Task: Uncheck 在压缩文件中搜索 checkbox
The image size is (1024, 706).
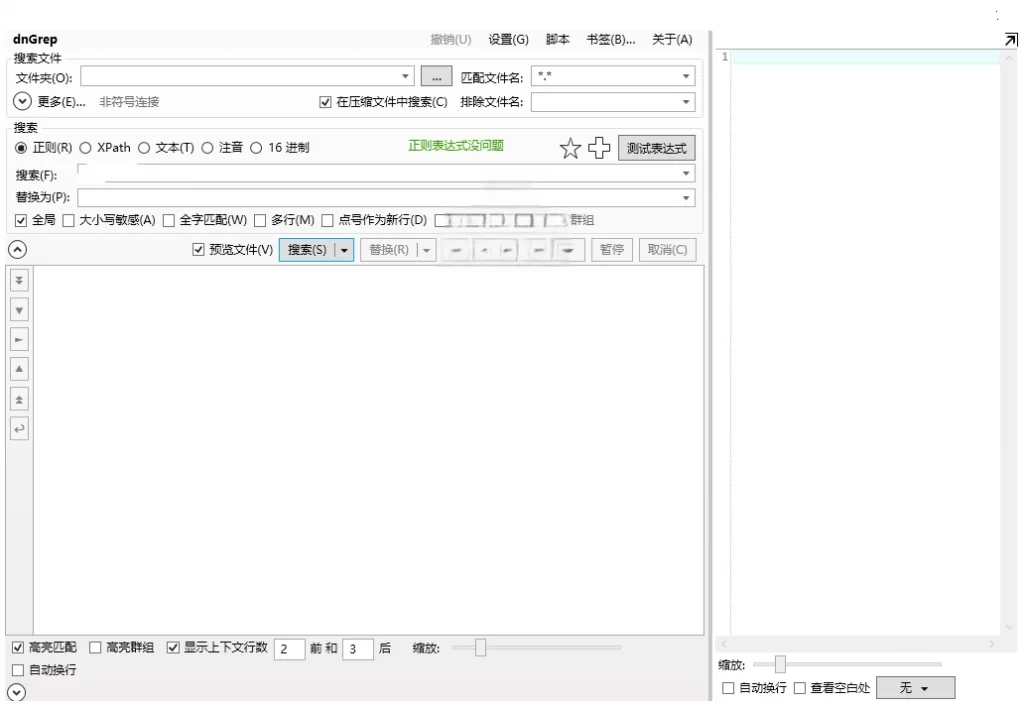Action: tap(324, 101)
